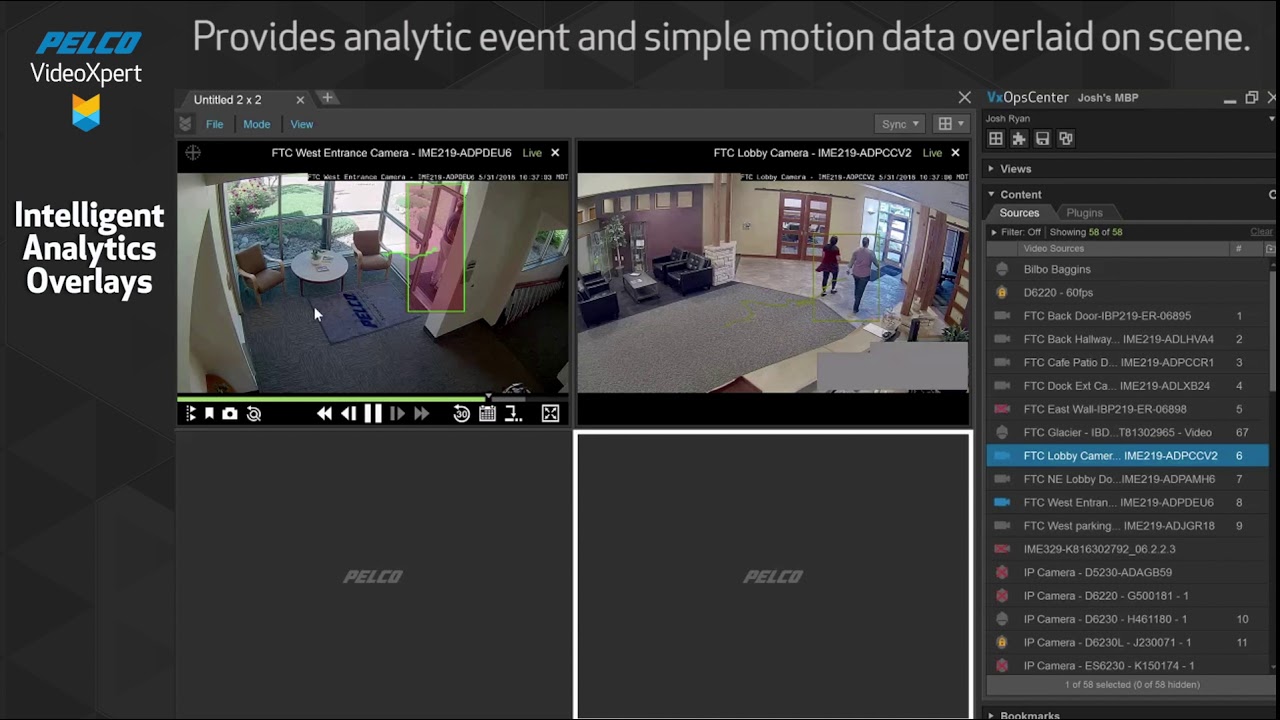Select FTC West Entrance source row

click(1127, 502)
